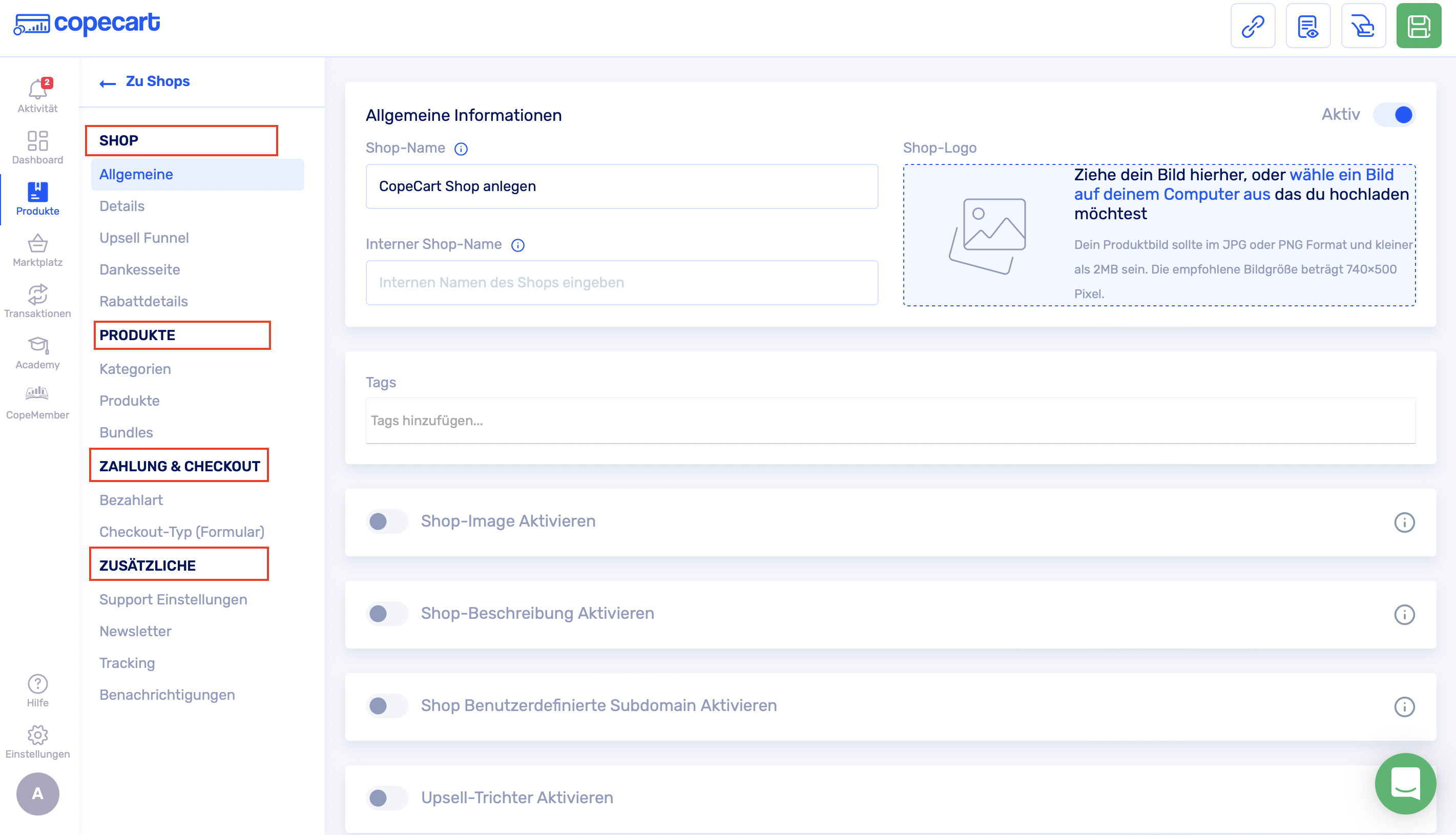Open the Tracking settings menu item
This screenshot has height=835, width=1456.
point(127,663)
